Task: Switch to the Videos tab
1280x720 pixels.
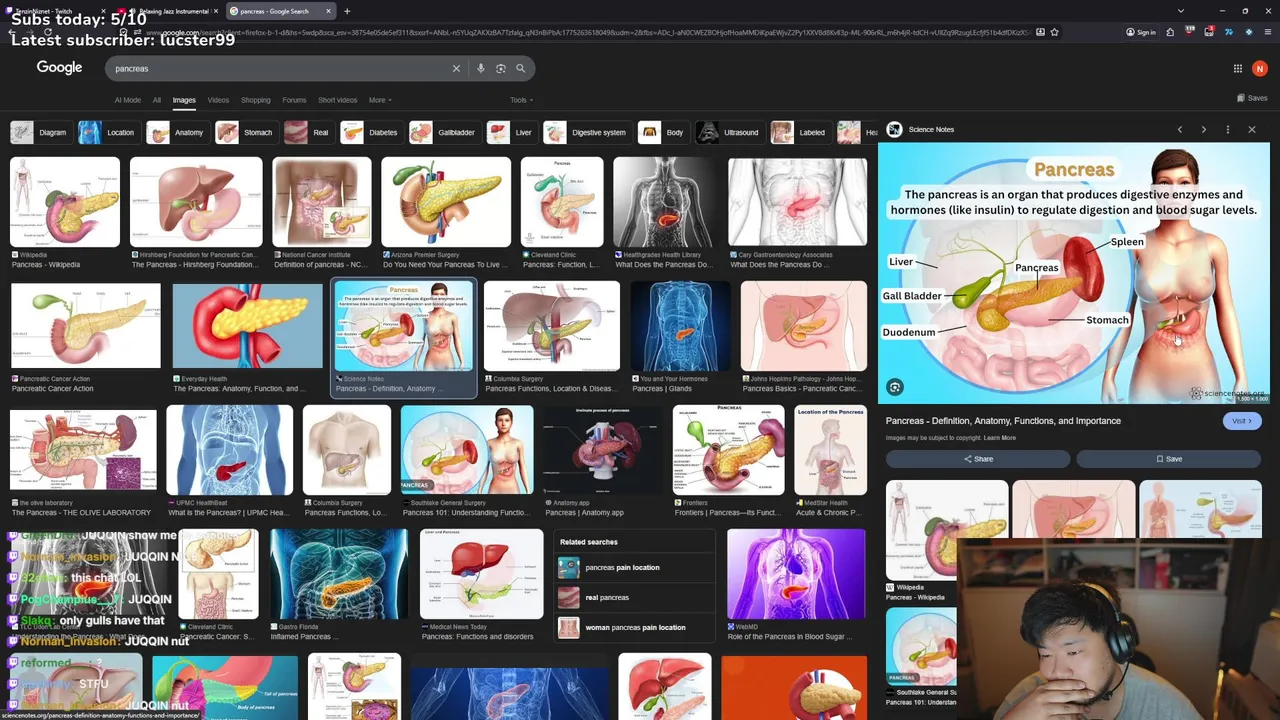Action: pyautogui.click(x=218, y=100)
